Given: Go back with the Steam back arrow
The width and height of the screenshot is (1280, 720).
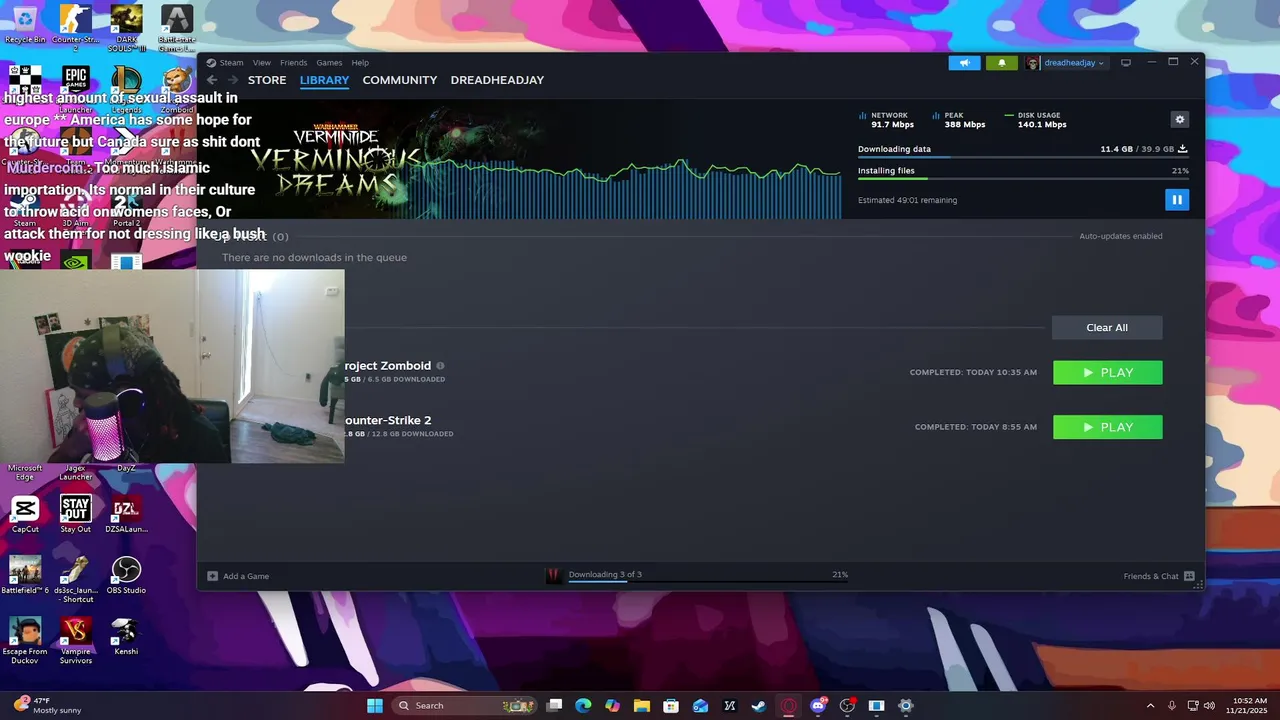Looking at the screenshot, I should 212,80.
